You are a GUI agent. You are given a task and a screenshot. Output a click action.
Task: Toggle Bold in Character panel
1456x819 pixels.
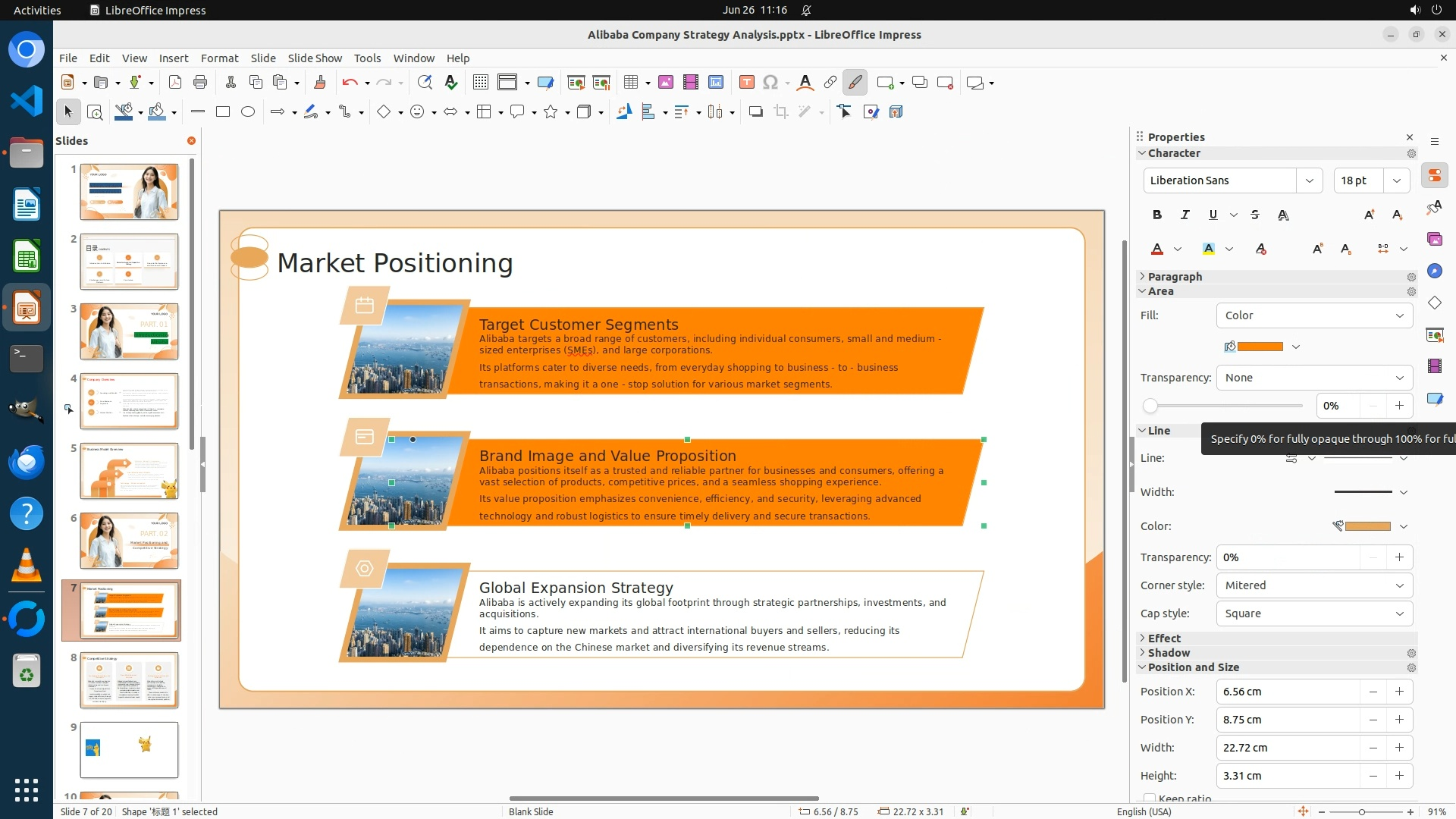click(1156, 215)
